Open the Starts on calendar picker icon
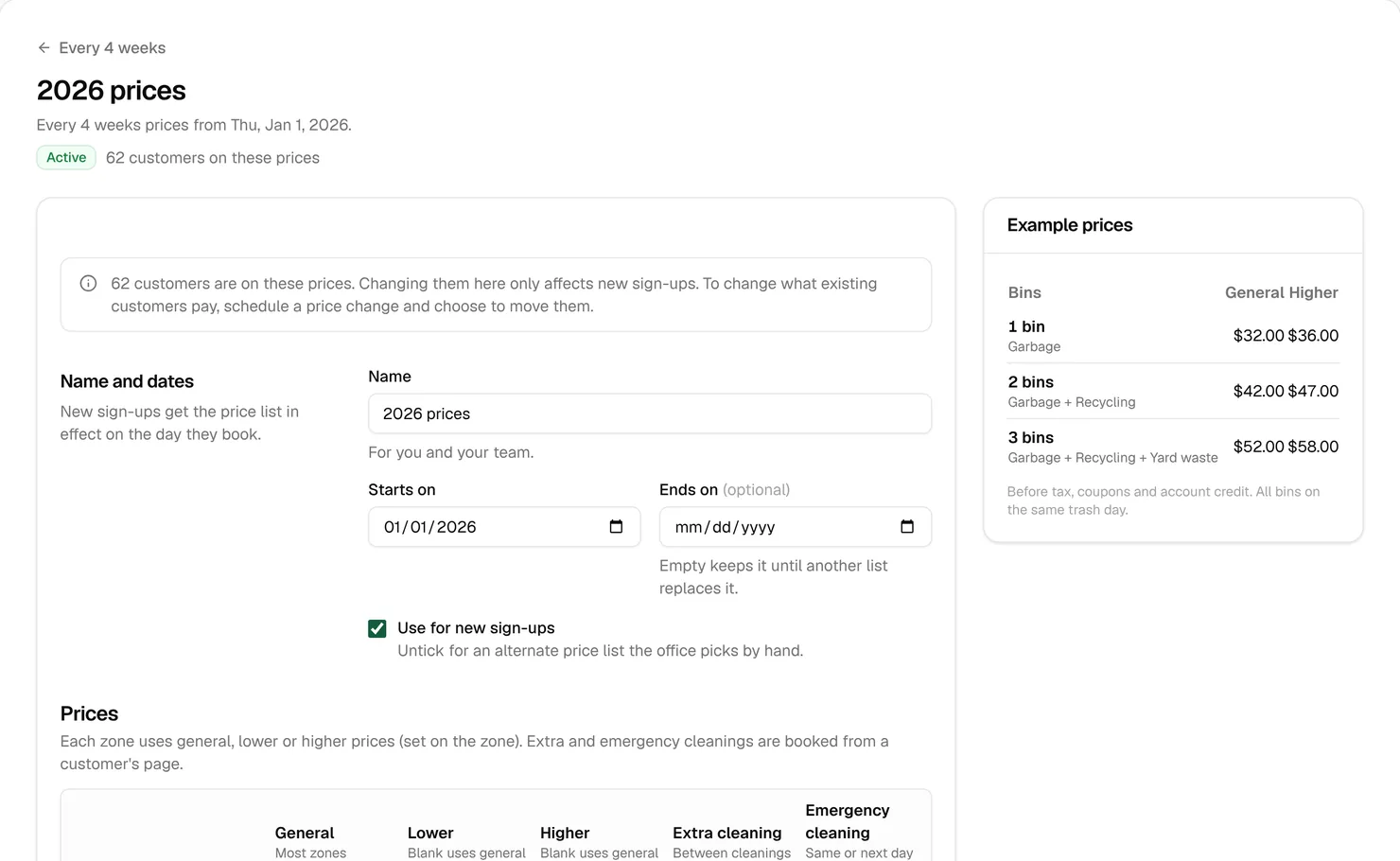The height and width of the screenshot is (861, 1400). (616, 527)
